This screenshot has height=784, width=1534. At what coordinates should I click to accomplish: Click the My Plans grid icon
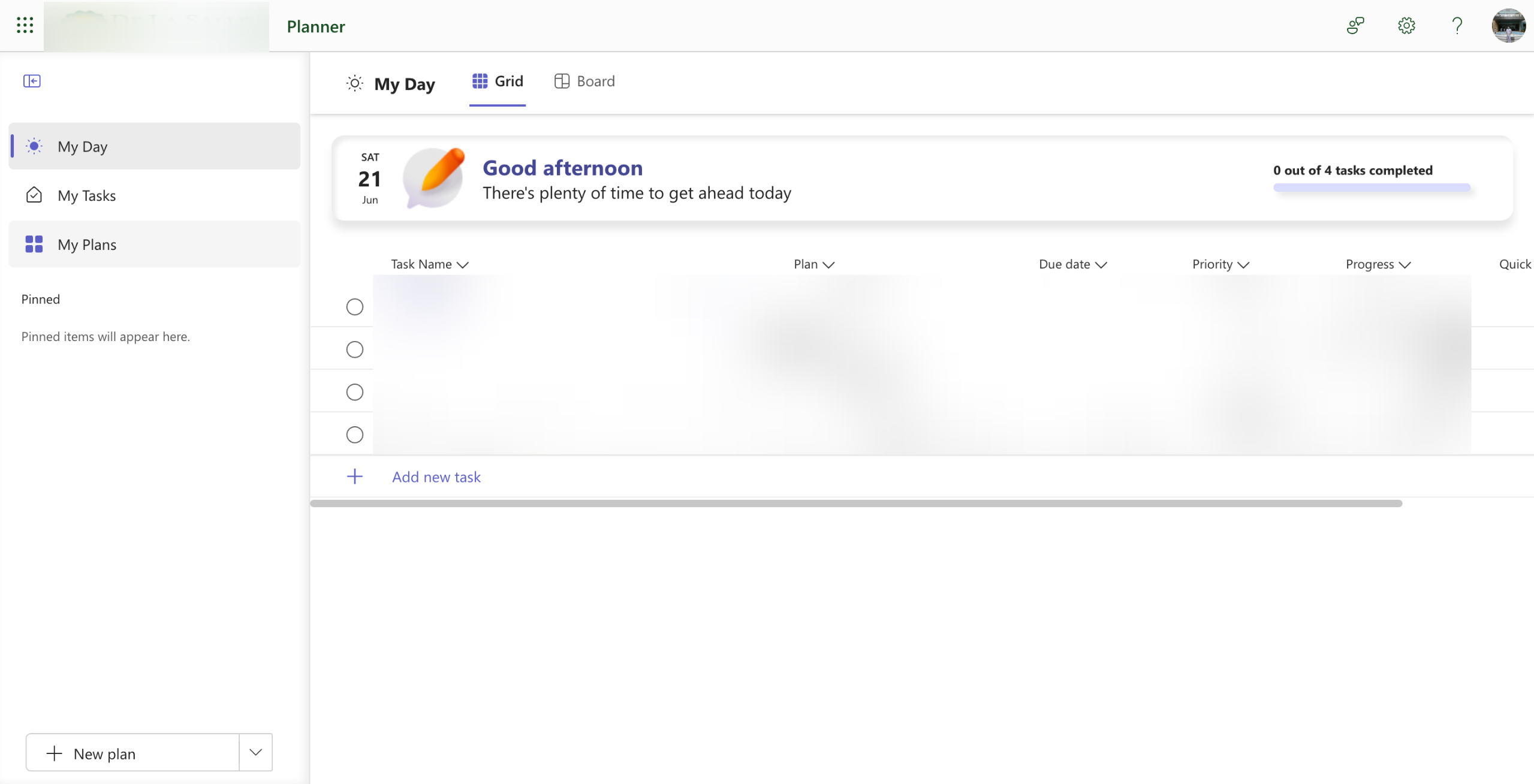pyautogui.click(x=34, y=244)
